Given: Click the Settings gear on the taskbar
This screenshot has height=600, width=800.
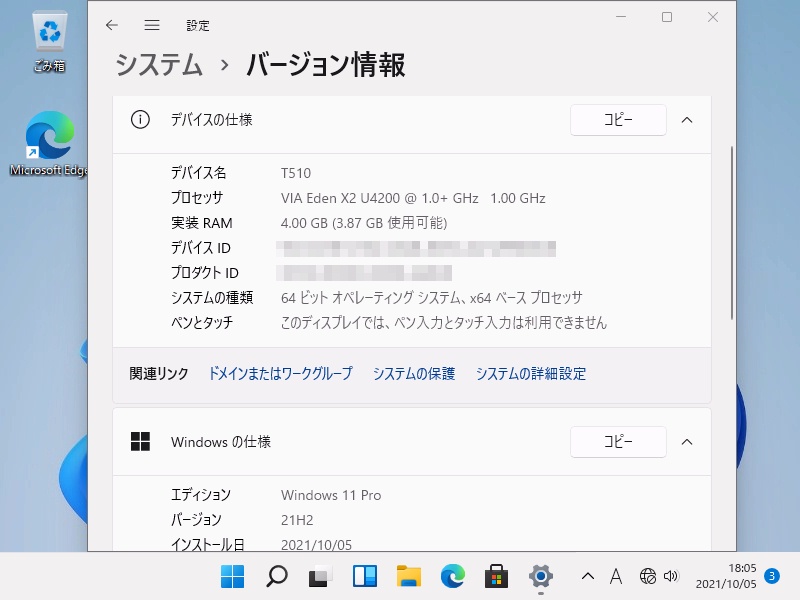Looking at the screenshot, I should (541, 577).
